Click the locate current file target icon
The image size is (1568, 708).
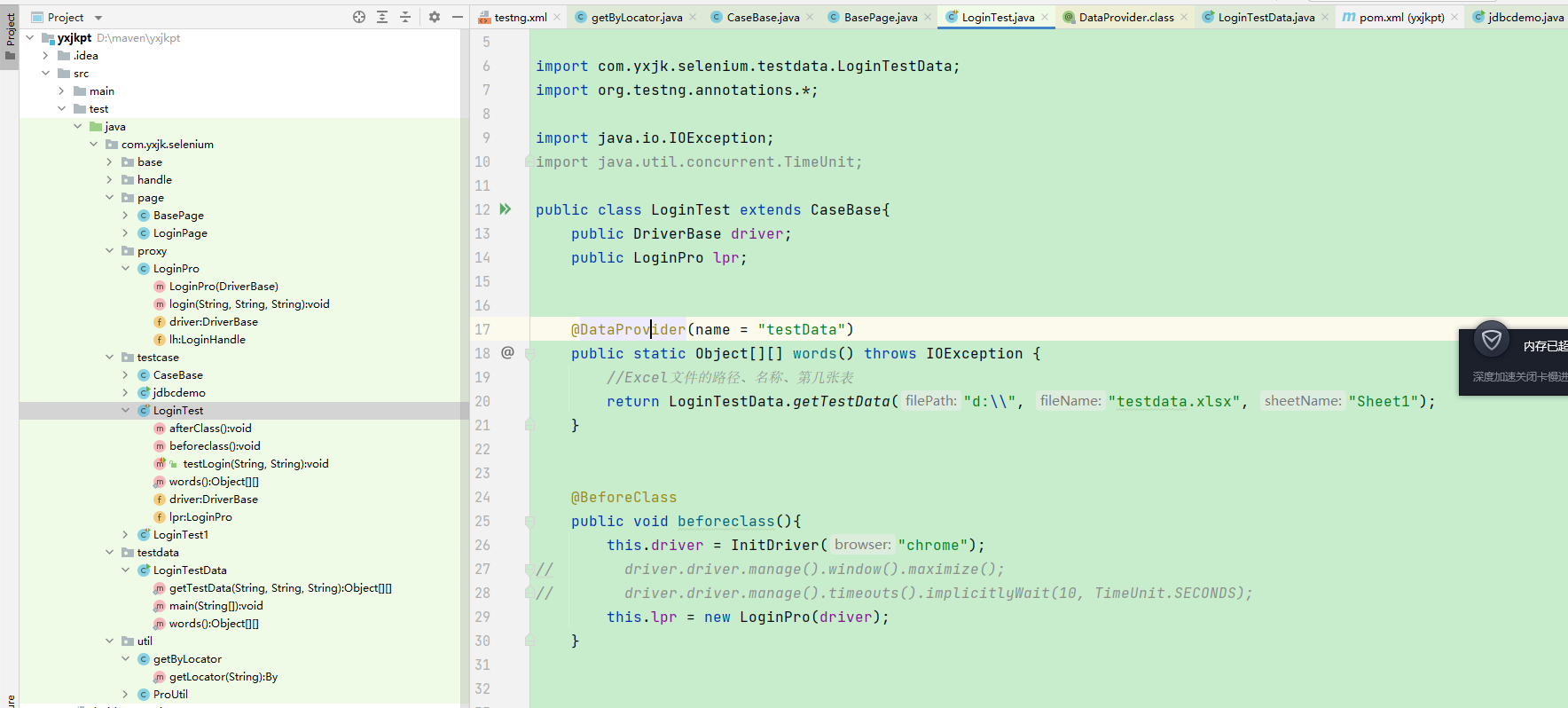coord(359,17)
